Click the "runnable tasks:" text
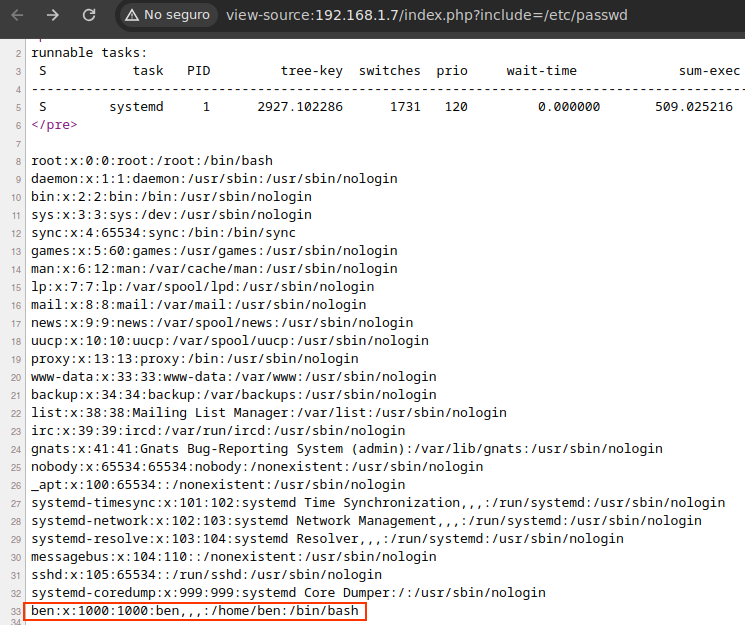The width and height of the screenshot is (745, 625). (89, 53)
